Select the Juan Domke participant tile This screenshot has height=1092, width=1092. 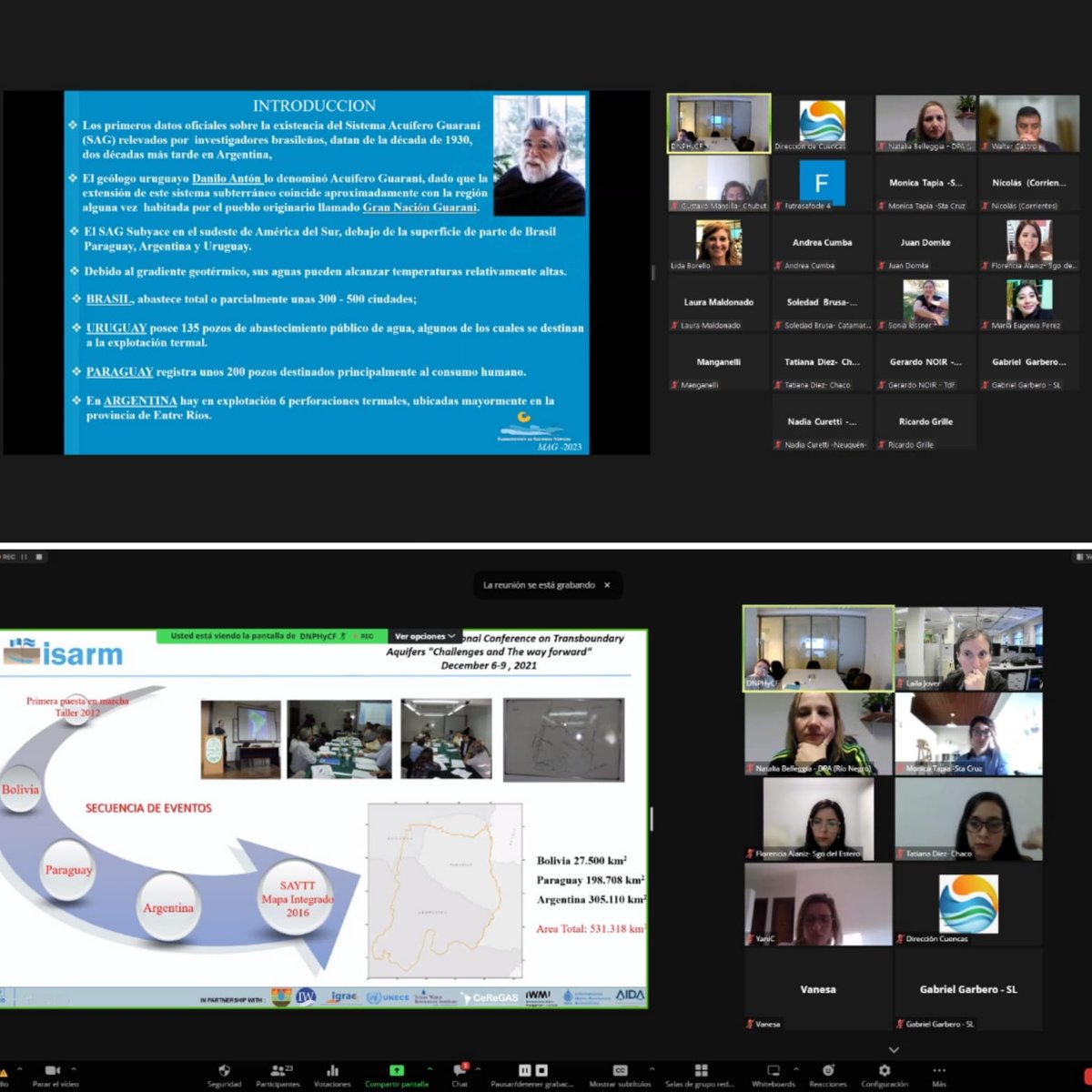(x=925, y=242)
